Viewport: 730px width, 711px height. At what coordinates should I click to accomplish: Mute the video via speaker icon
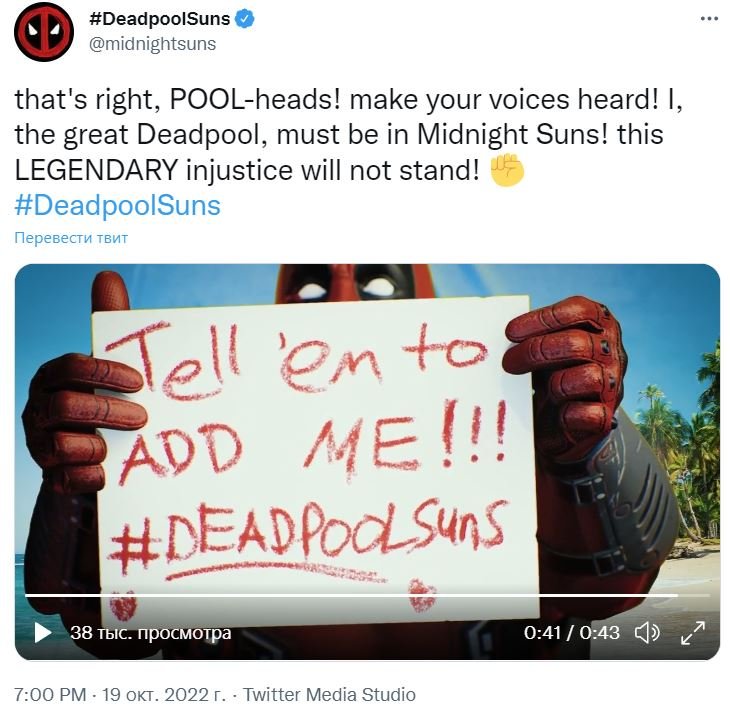pos(647,633)
